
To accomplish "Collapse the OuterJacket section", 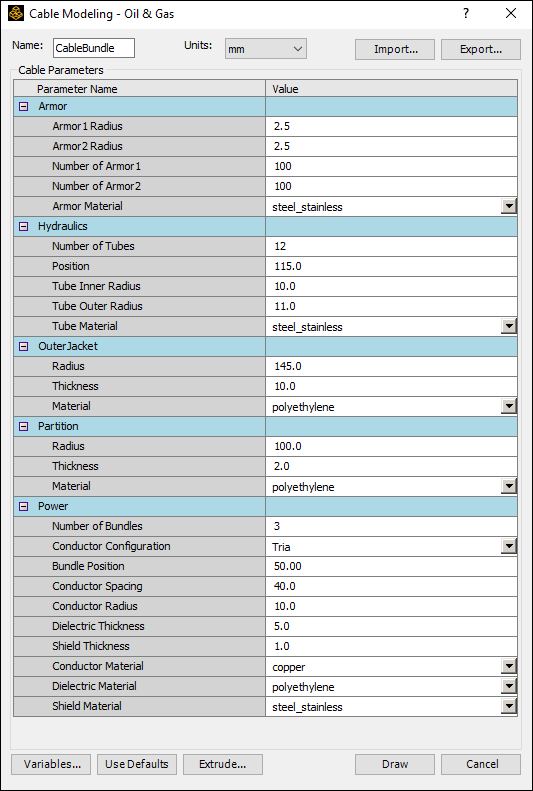I will pyautogui.click(x=23, y=347).
